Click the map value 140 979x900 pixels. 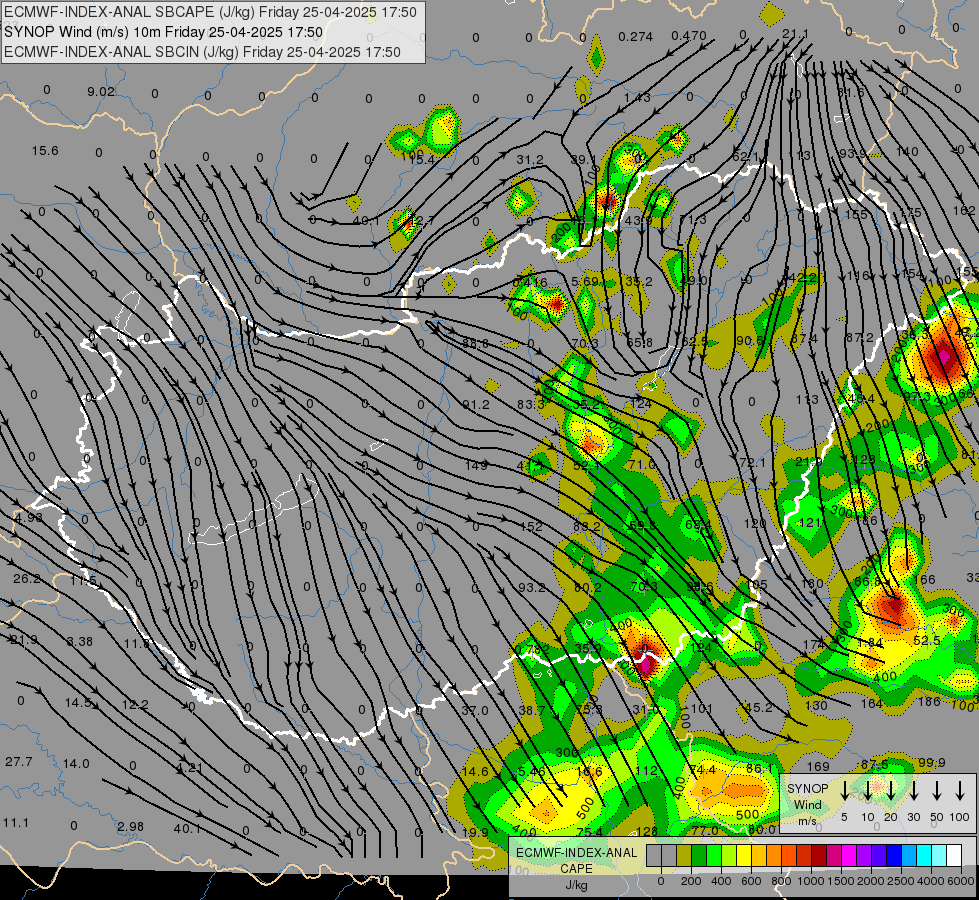point(907,151)
